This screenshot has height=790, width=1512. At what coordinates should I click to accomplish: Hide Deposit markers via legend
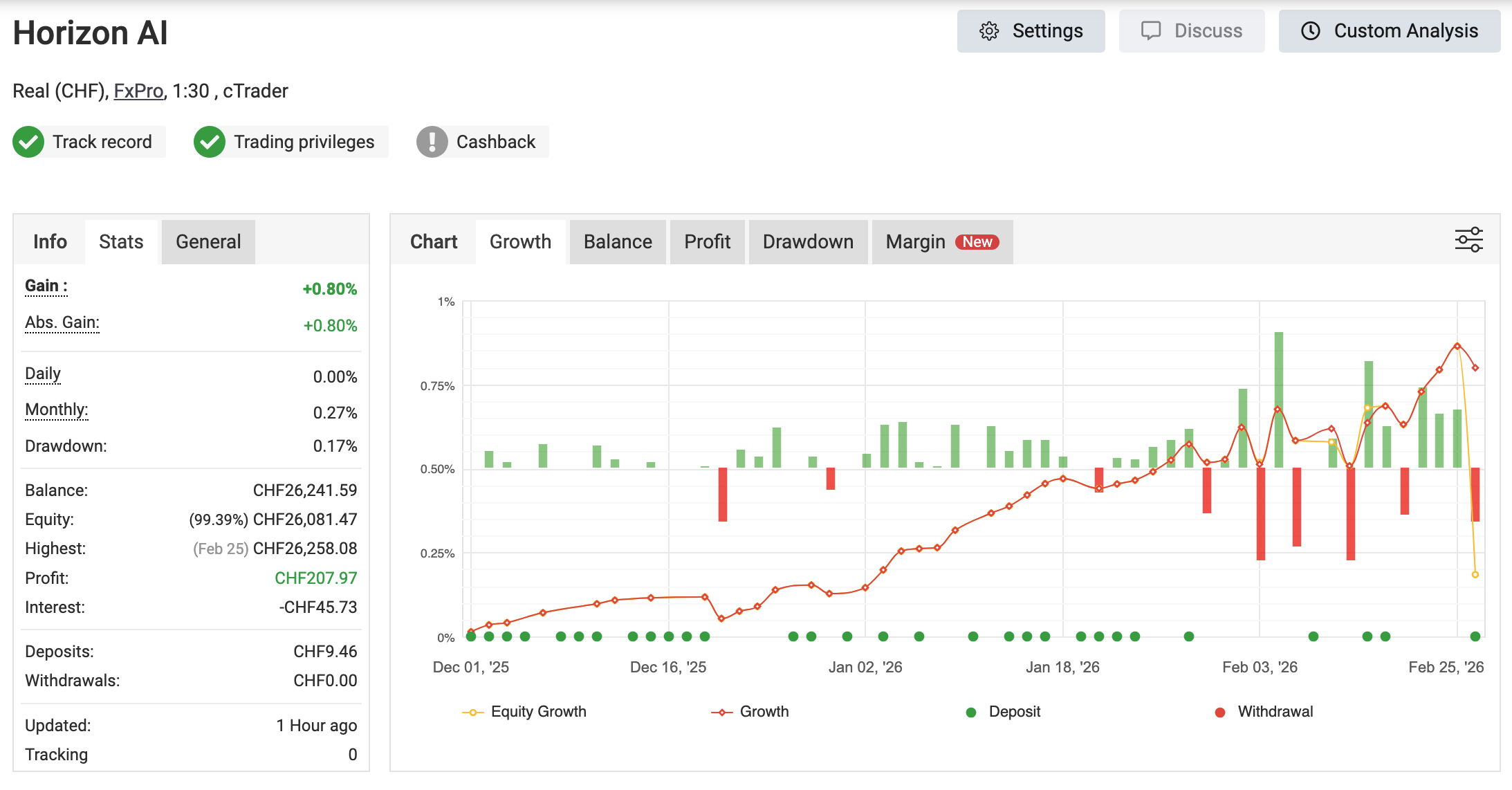tap(1013, 712)
